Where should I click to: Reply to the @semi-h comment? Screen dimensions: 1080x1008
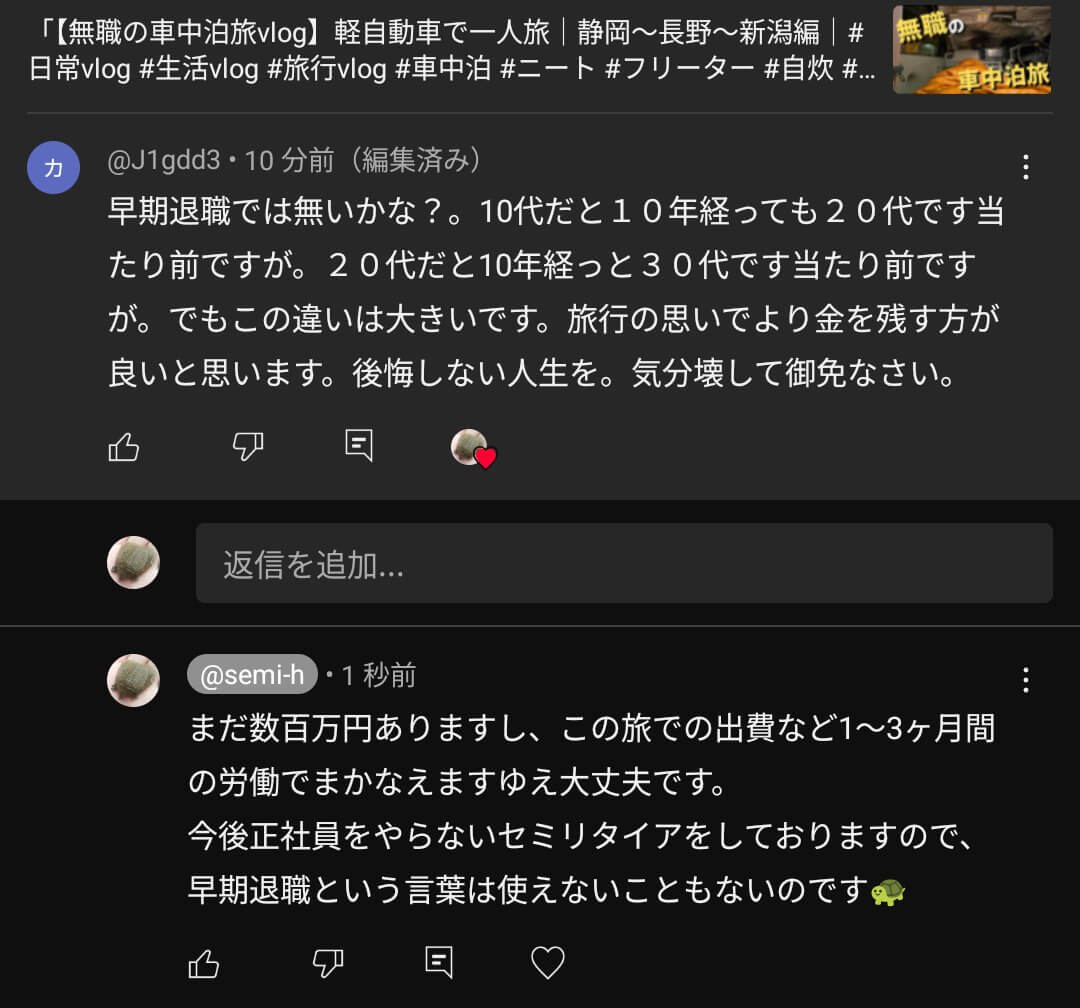click(439, 962)
